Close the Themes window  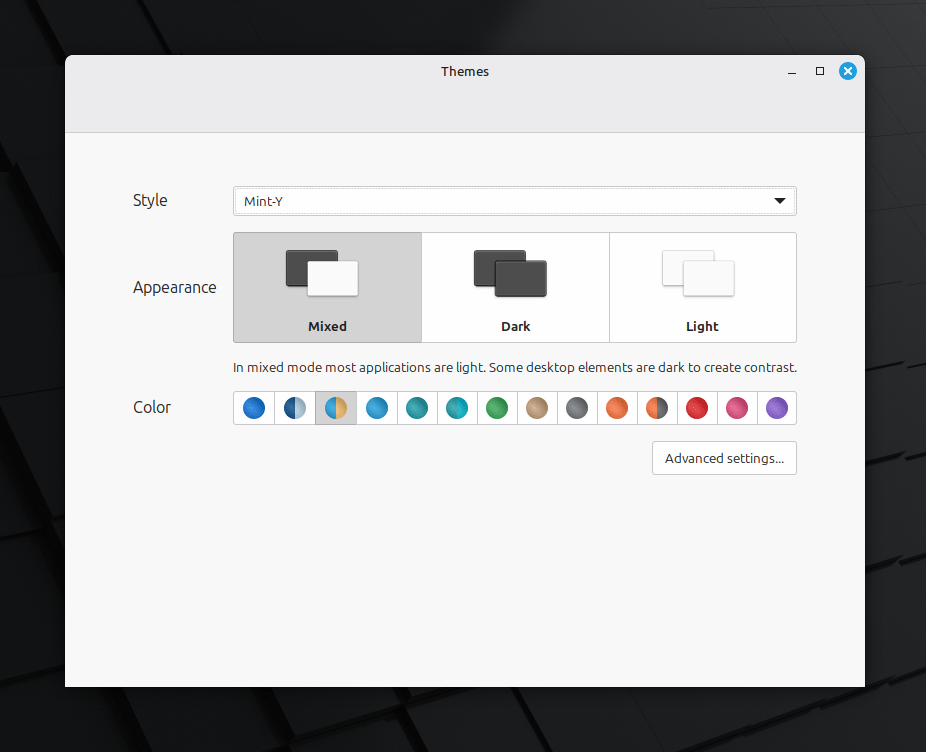pos(848,71)
